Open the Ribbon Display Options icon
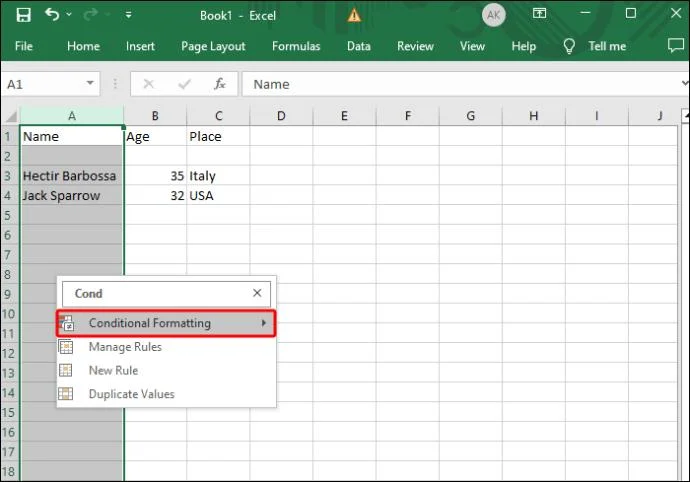The image size is (690, 482). tap(540, 15)
